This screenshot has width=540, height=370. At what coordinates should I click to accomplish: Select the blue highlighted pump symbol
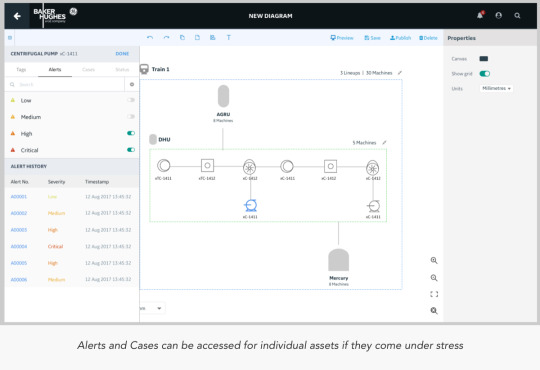(250, 206)
